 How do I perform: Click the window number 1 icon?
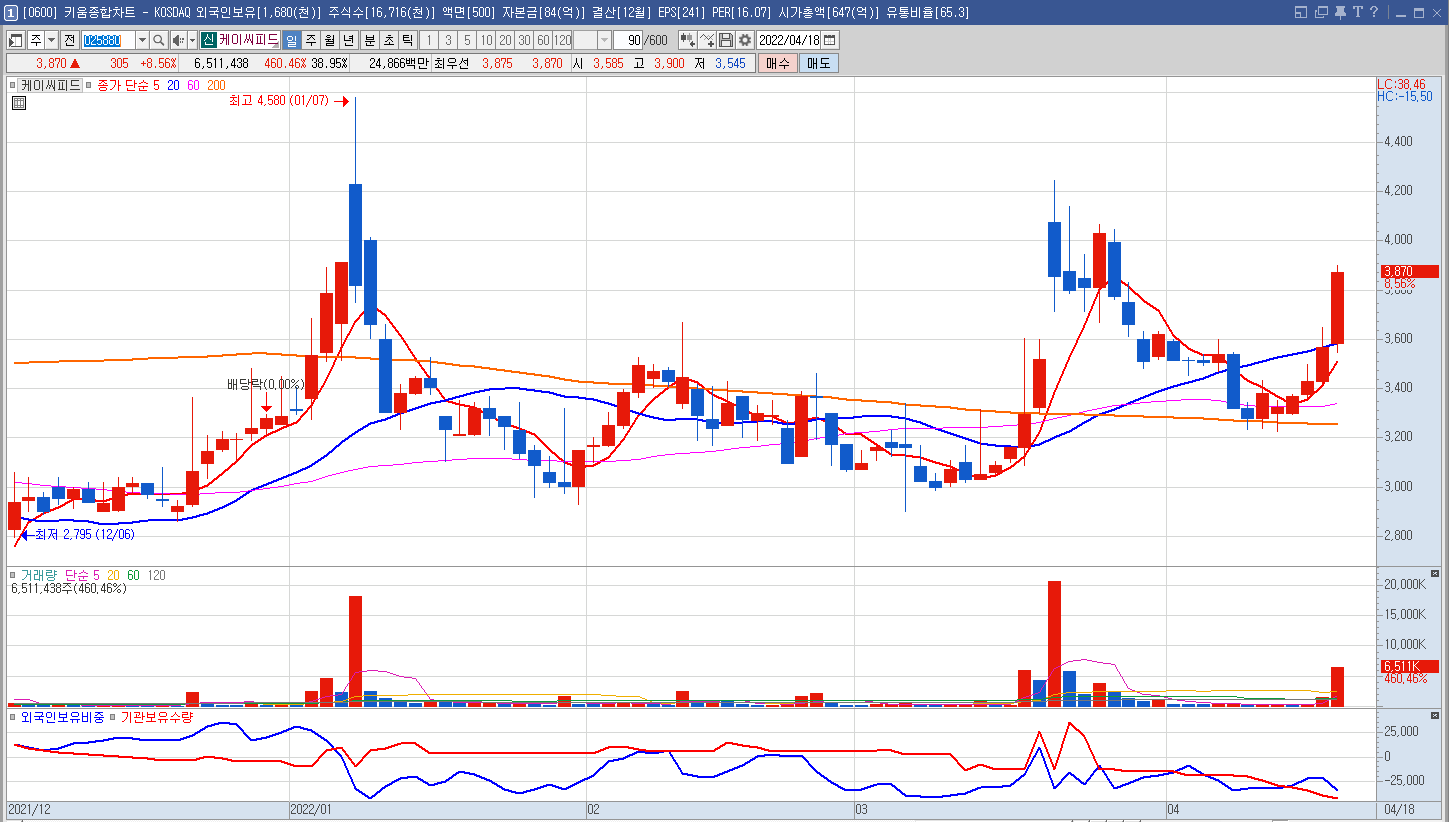pos(10,12)
